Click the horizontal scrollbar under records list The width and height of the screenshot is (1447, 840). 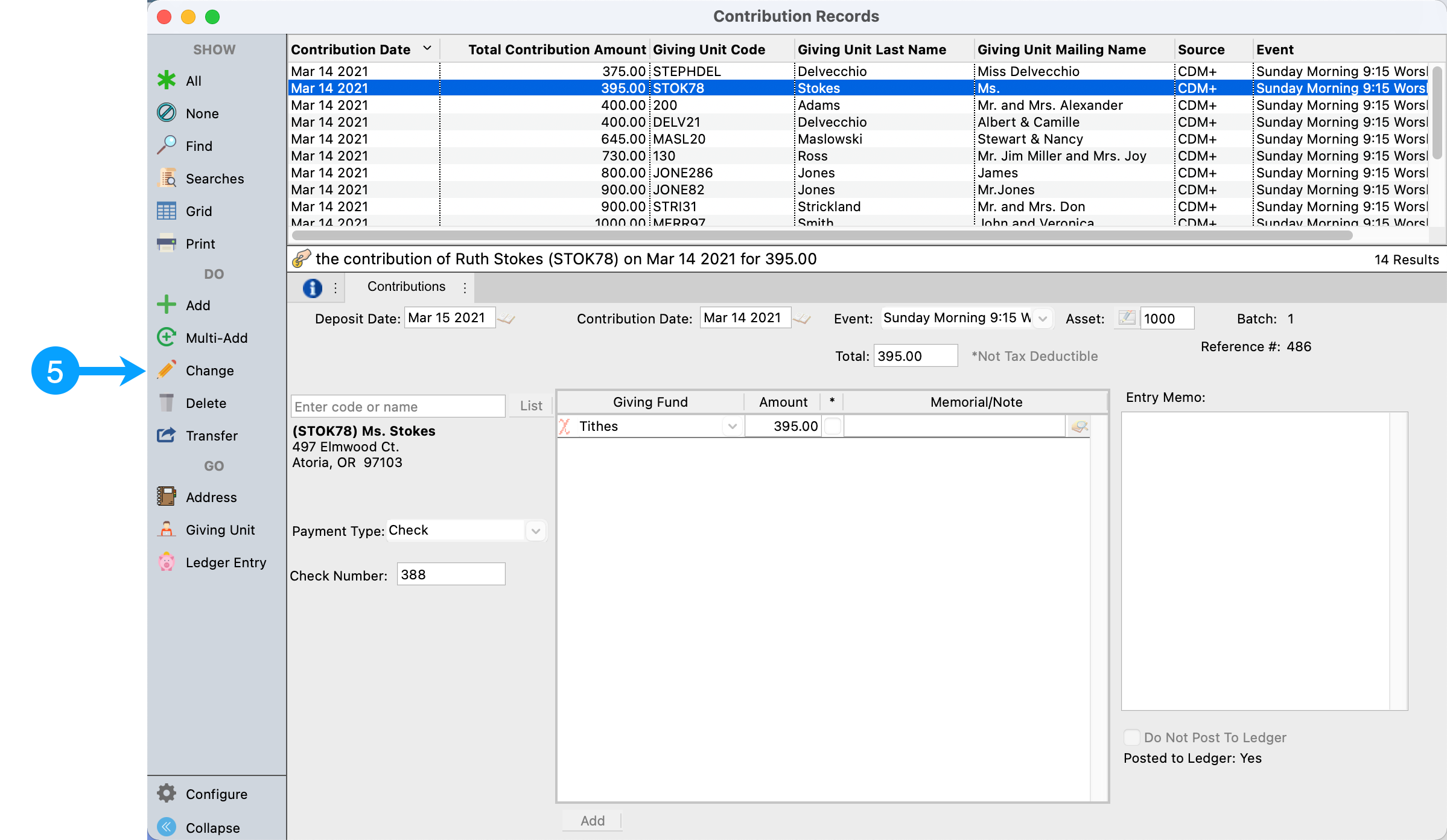[x=821, y=235]
